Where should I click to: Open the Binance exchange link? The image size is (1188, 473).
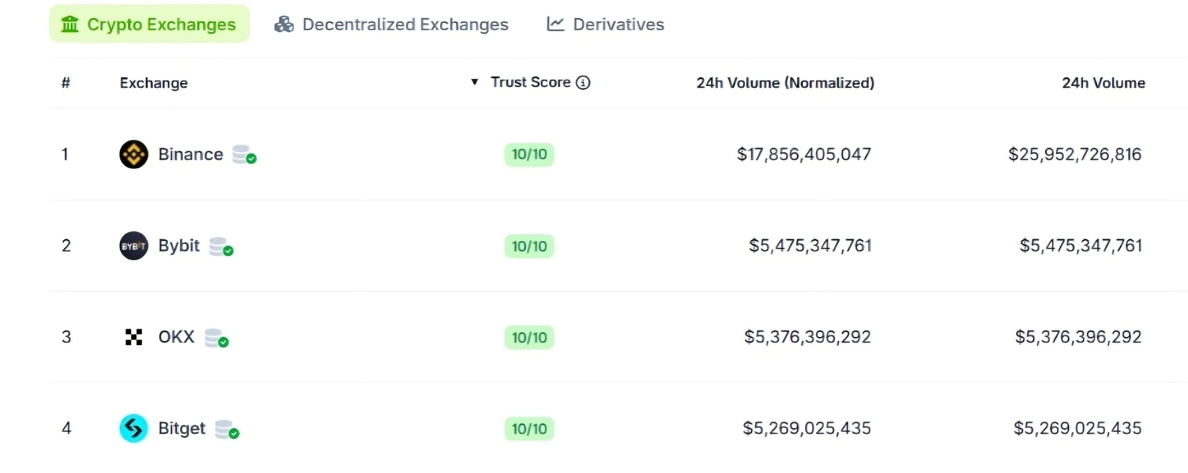click(191, 155)
